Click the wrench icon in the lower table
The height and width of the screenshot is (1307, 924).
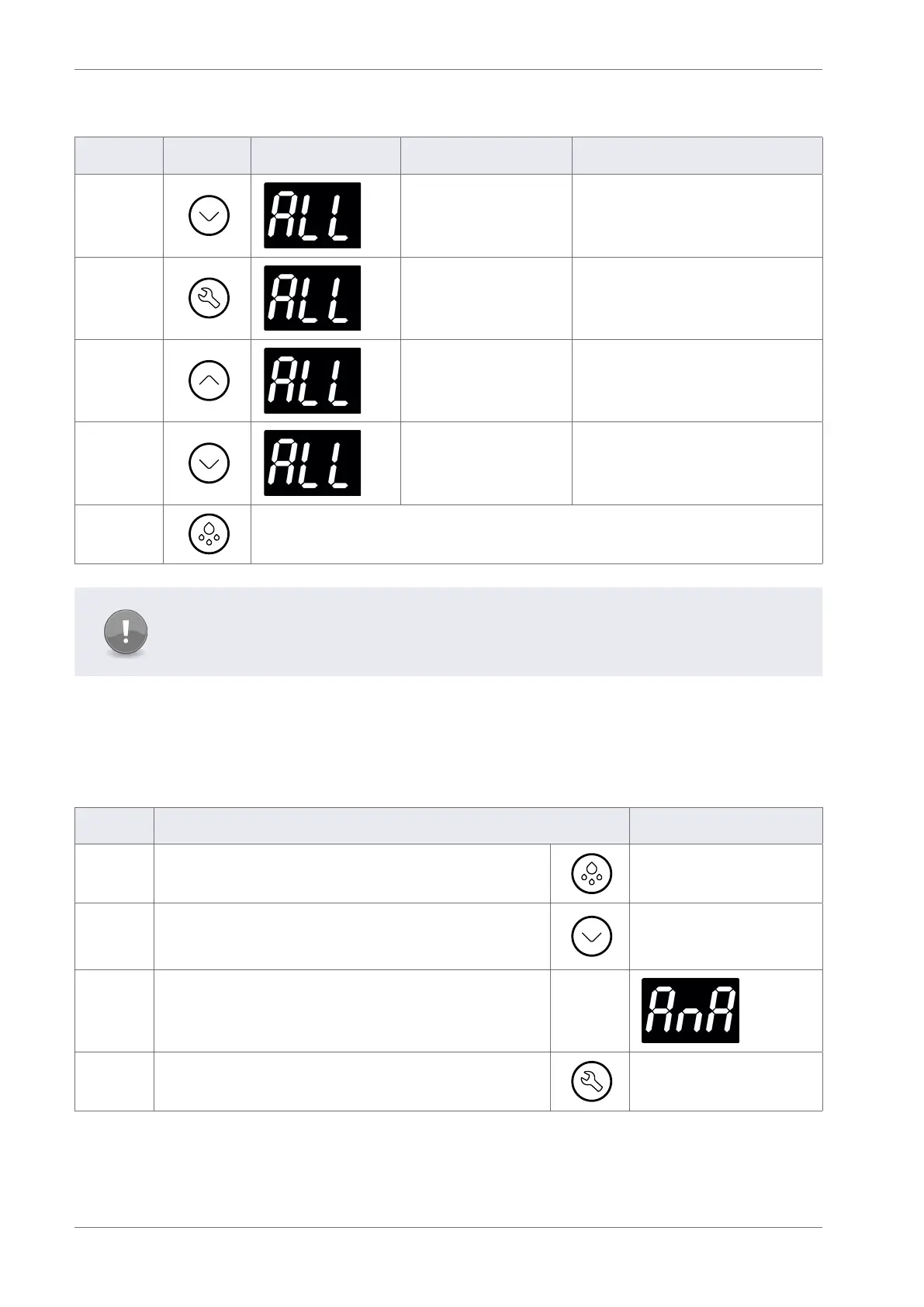(591, 1081)
